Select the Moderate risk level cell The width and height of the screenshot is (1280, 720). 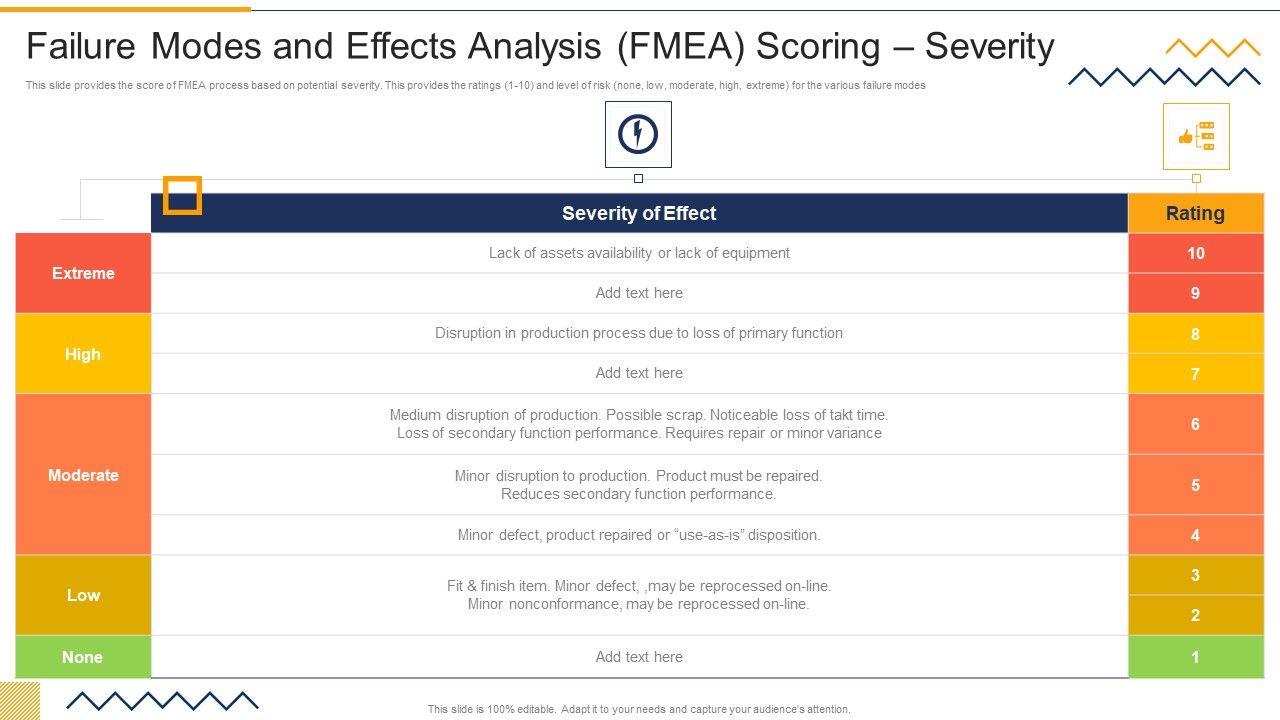coord(83,475)
